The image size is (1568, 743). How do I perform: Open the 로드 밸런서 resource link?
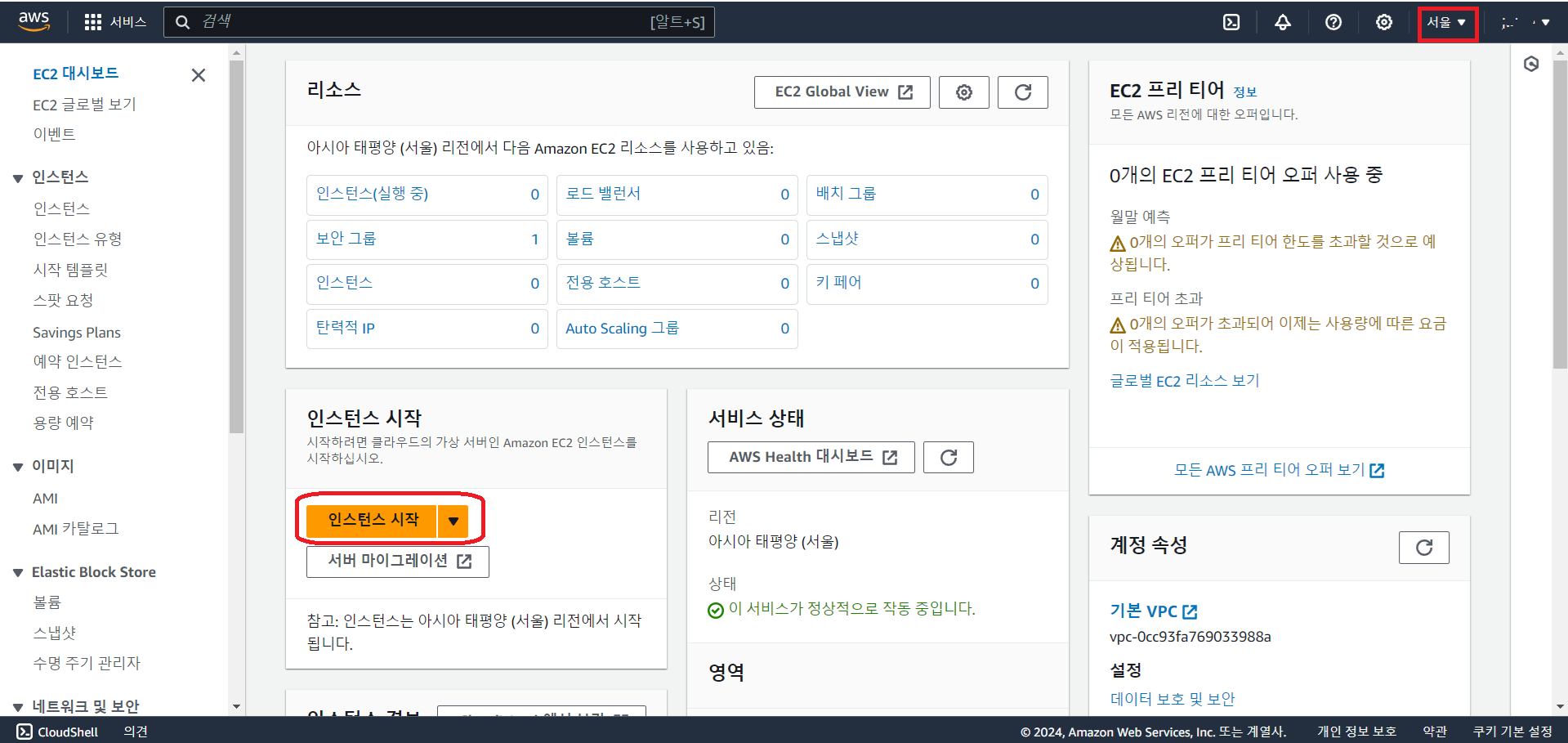tap(603, 194)
